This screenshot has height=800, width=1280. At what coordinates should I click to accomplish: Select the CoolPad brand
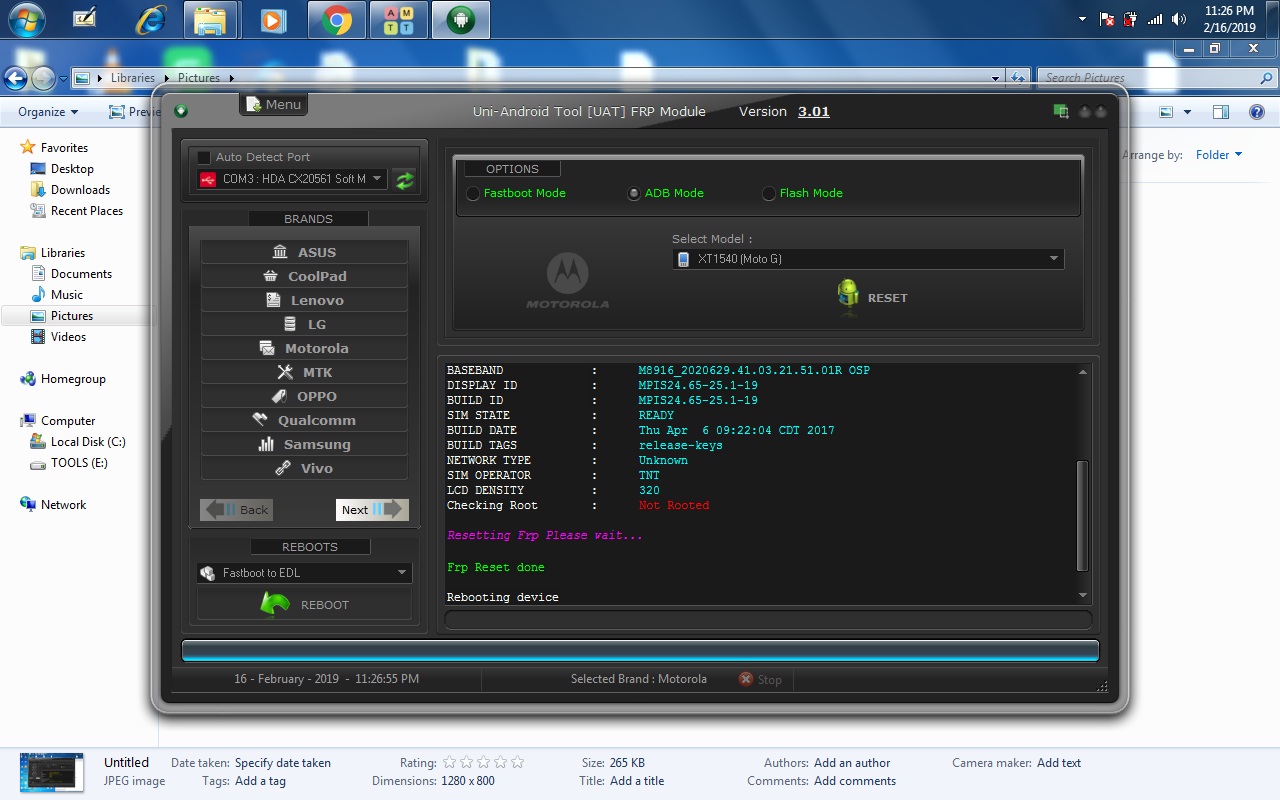click(304, 276)
